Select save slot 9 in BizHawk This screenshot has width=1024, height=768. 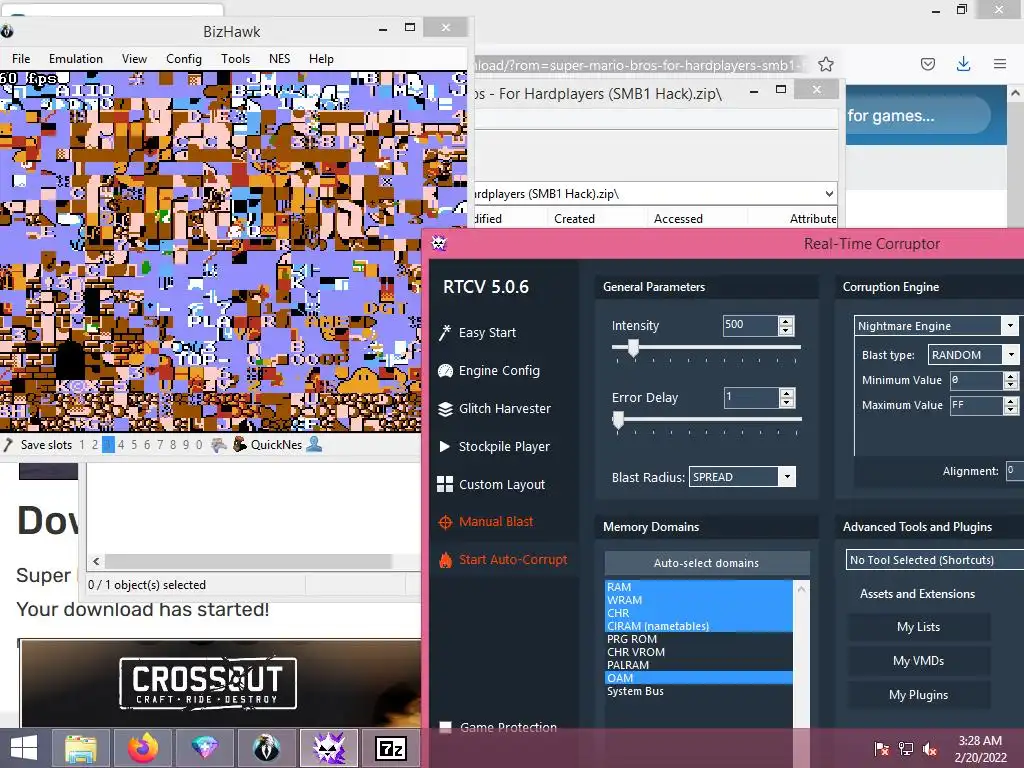coord(186,445)
